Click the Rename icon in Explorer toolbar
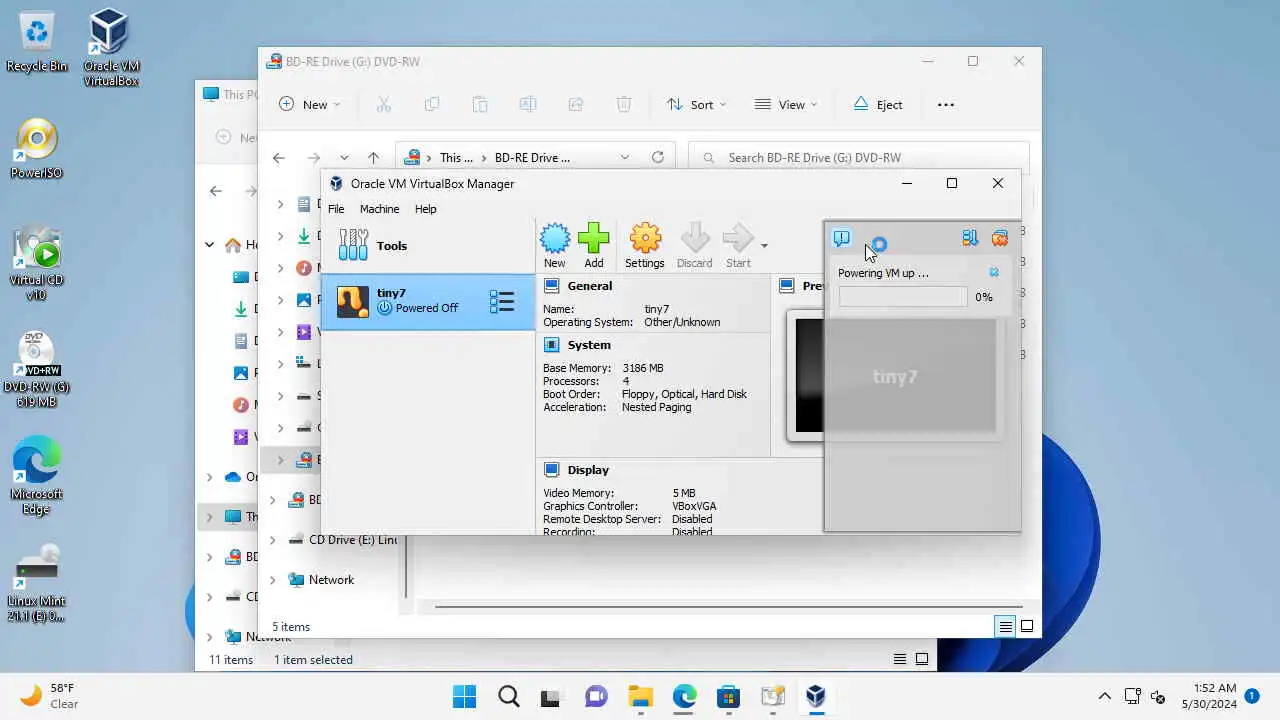1280x720 pixels. [x=528, y=104]
